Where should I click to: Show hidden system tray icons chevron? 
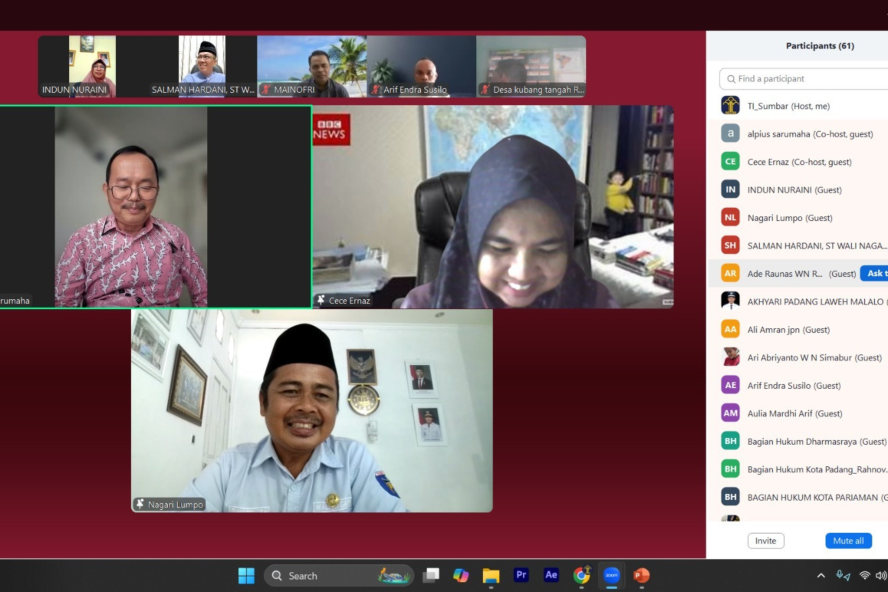click(x=821, y=575)
